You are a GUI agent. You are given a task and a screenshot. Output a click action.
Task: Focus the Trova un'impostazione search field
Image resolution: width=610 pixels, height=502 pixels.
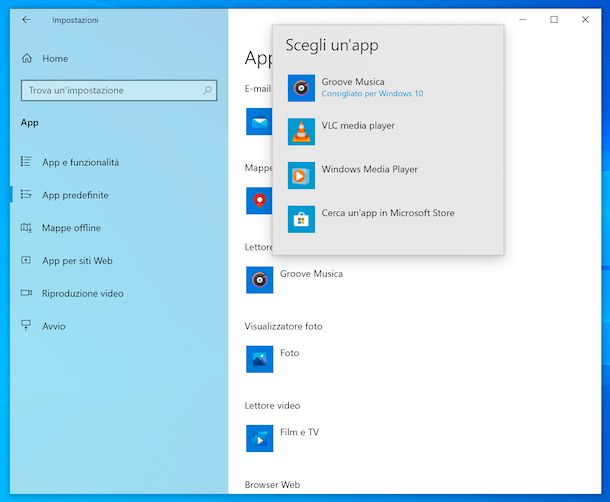point(119,90)
